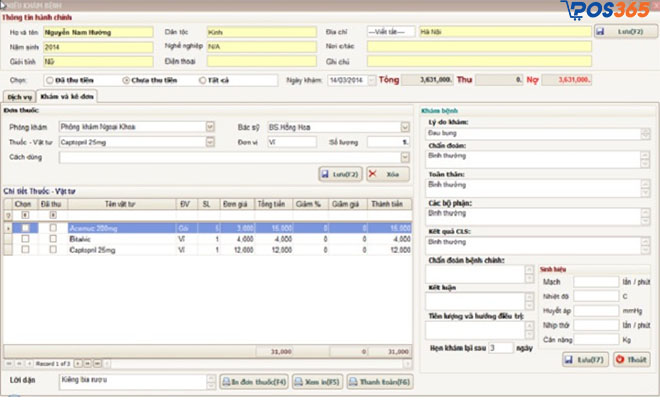Save the examination with Lưu(F7)

583,359
